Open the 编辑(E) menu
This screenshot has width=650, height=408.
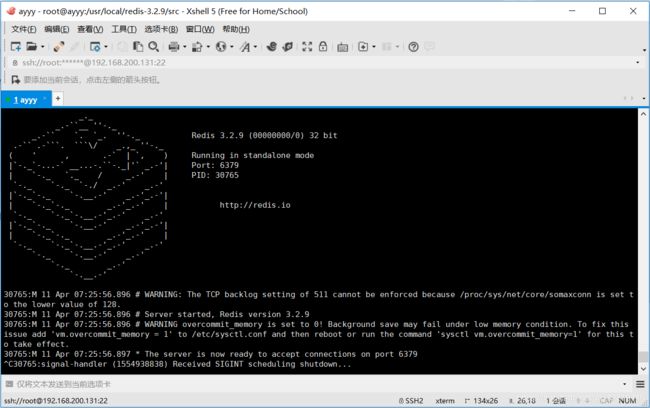pyautogui.click(x=56, y=29)
